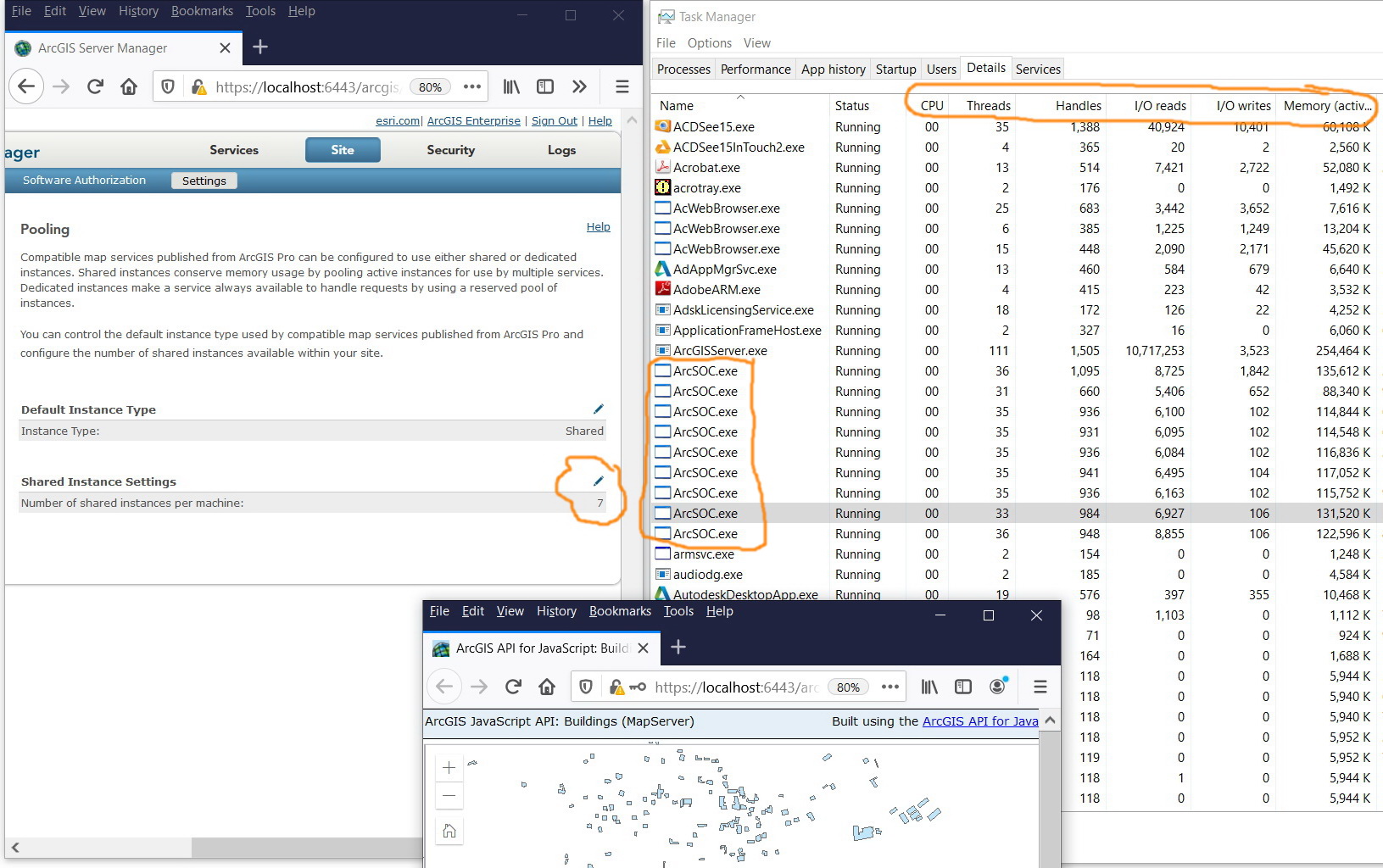The height and width of the screenshot is (868, 1383).
Task: Open the Library icon in Server Manager browser
Action: 511,86
